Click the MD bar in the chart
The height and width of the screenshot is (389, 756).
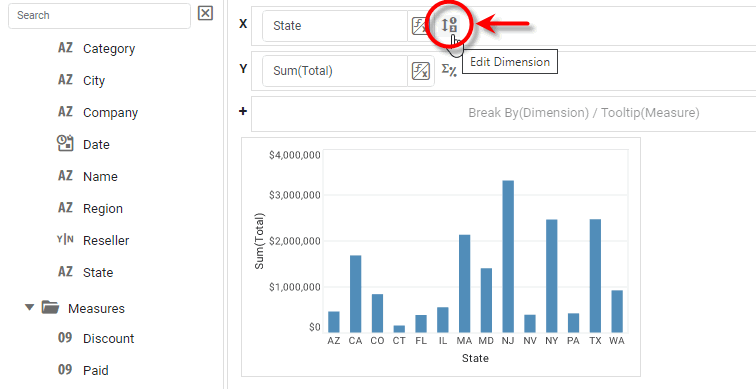486,300
